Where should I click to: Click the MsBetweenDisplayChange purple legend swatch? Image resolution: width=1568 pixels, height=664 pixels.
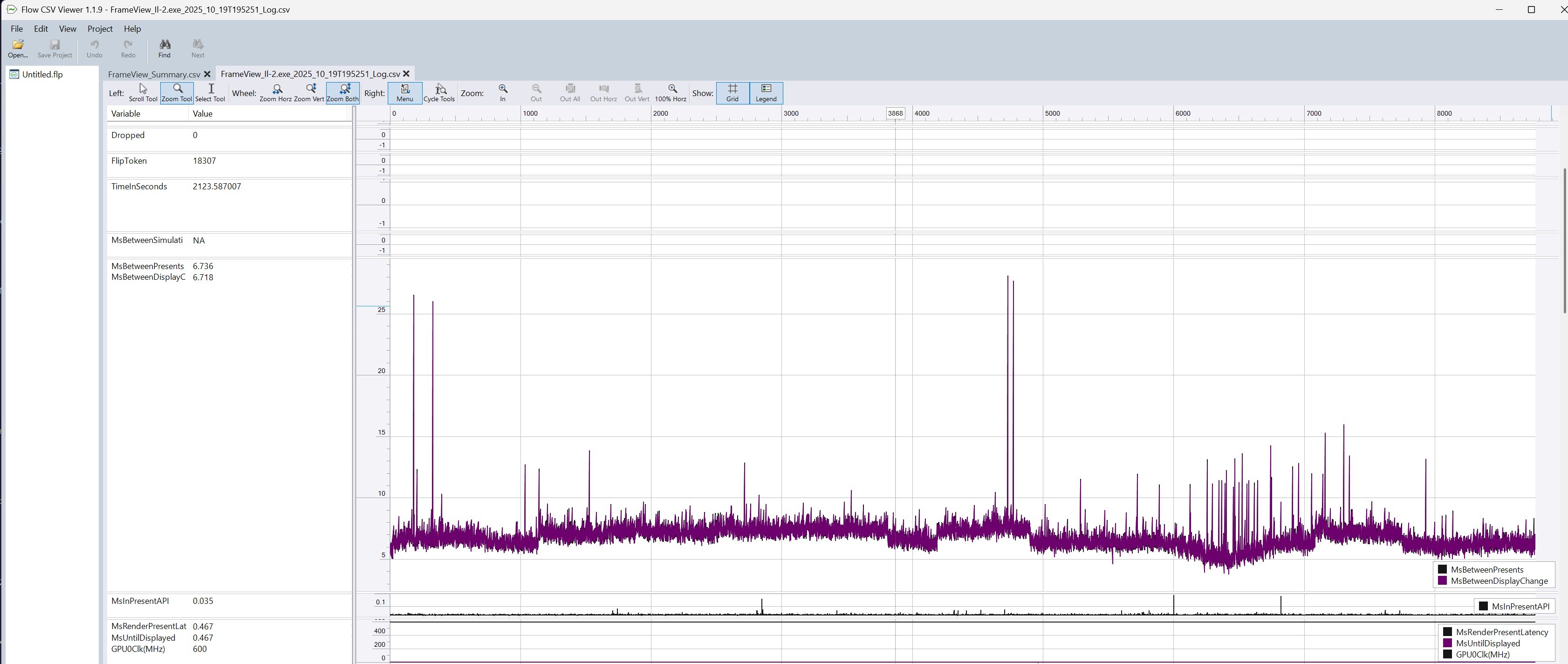coord(1442,581)
